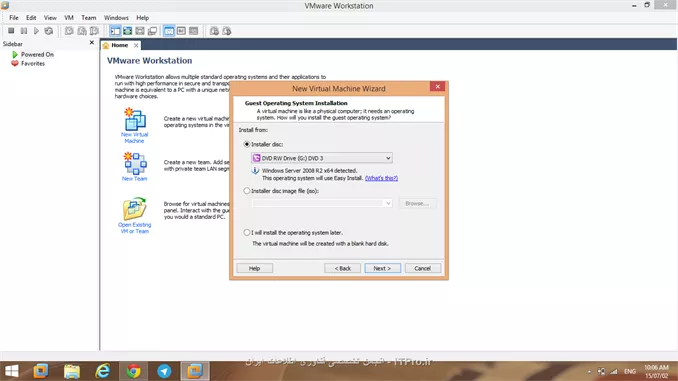Open the Edit menu
The width and height of the screenshot is (678, 381).
click(x=31, y=18)
